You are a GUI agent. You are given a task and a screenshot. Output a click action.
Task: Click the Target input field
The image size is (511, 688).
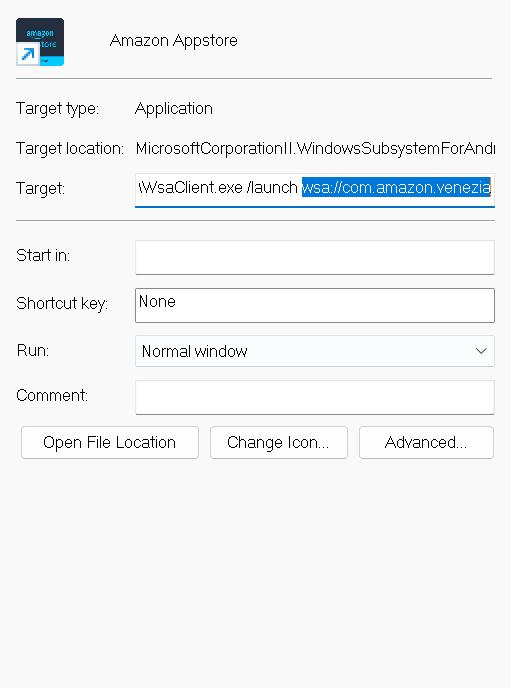click(x=315, y=190)
